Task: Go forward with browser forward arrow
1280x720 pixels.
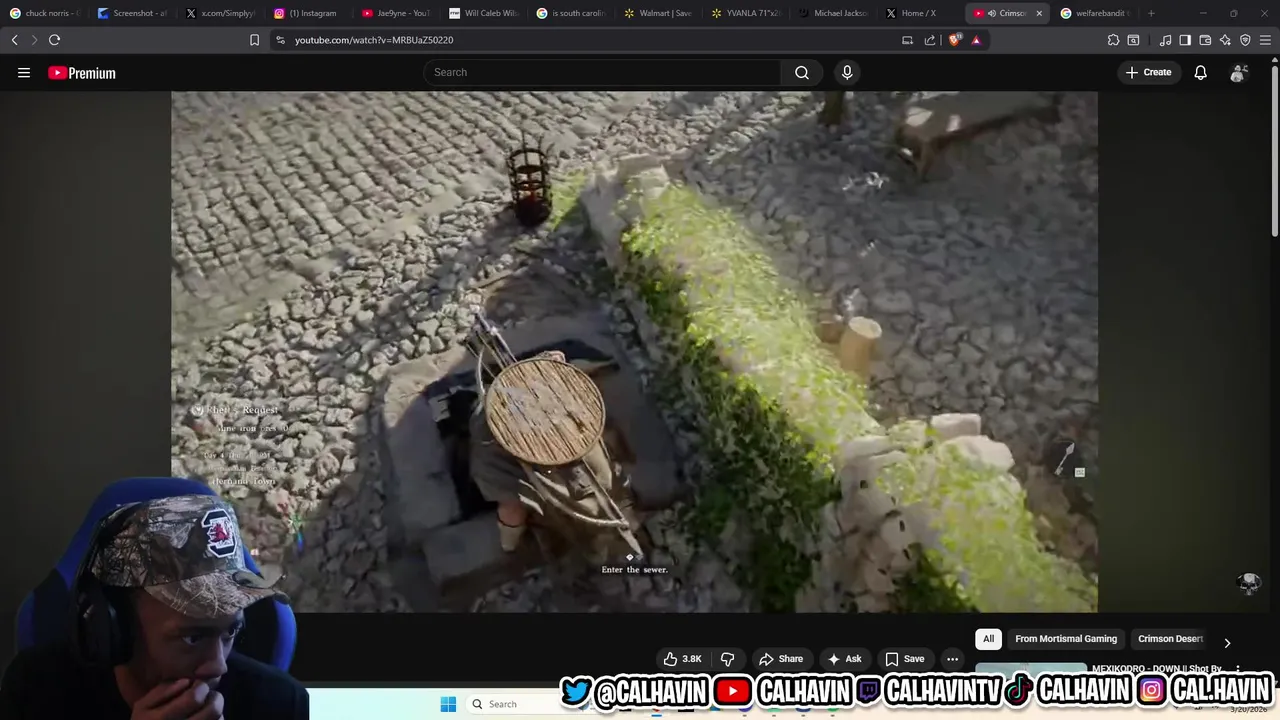Action: tap(33, 40)
